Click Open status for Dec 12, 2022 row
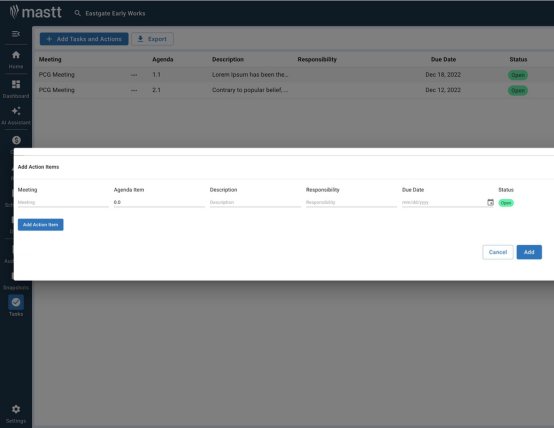Screen dimensions: 554x428 click(518, 90)
